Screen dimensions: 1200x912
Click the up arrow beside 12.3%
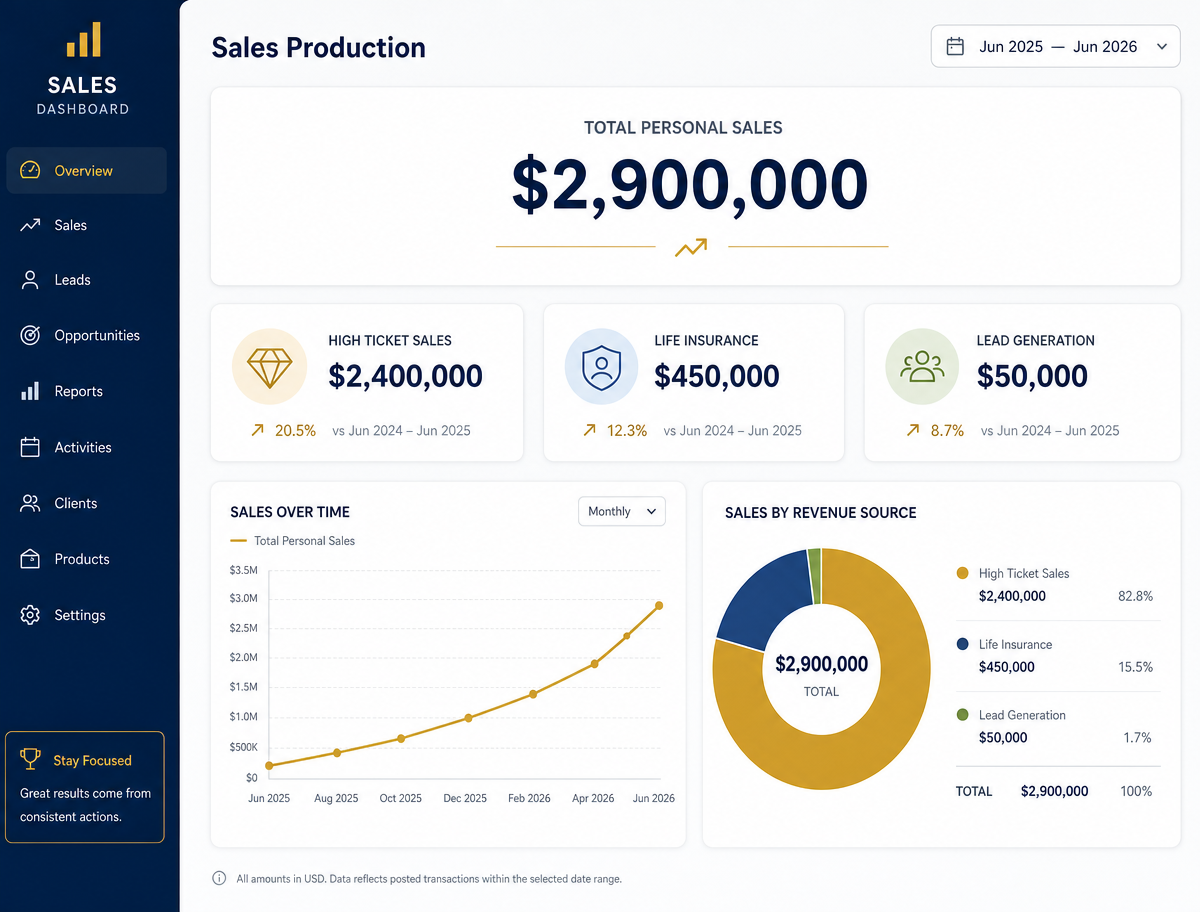tap(589, 430)
